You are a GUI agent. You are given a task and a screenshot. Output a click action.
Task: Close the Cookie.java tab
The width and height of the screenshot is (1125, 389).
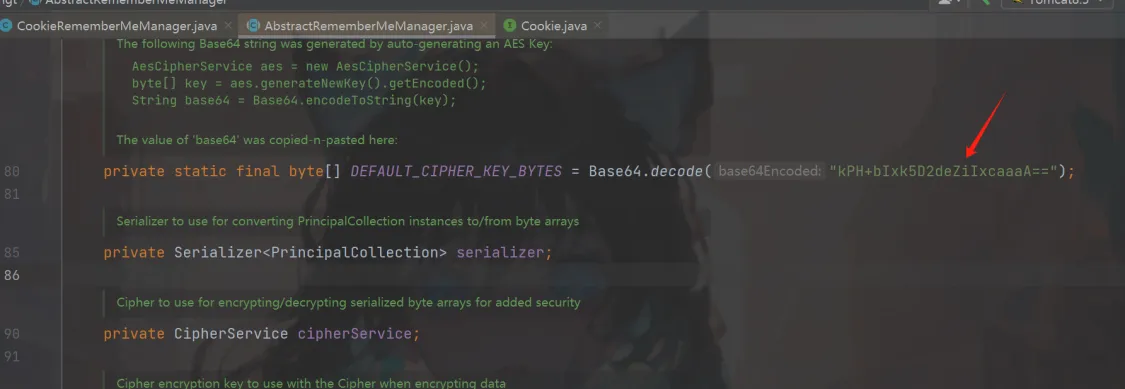[597, 26]
